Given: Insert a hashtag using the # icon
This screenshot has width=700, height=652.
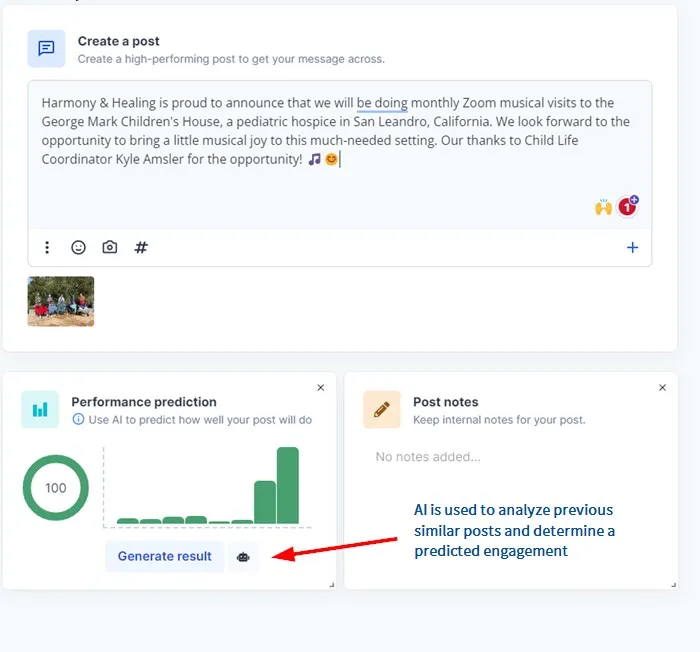Looking at the screenshot, I should point(141,247).
